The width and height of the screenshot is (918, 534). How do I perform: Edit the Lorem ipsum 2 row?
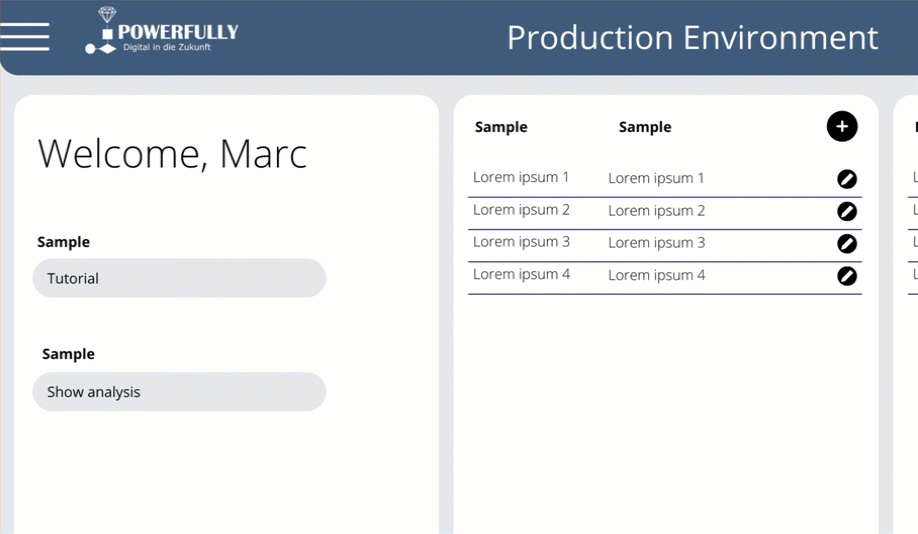pyautogui.click(x=847, y=211)
